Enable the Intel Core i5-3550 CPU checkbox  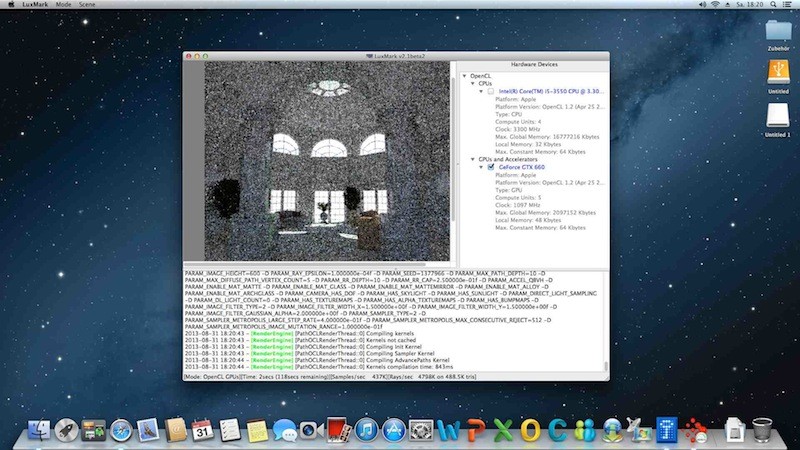(x=491, y=91)
